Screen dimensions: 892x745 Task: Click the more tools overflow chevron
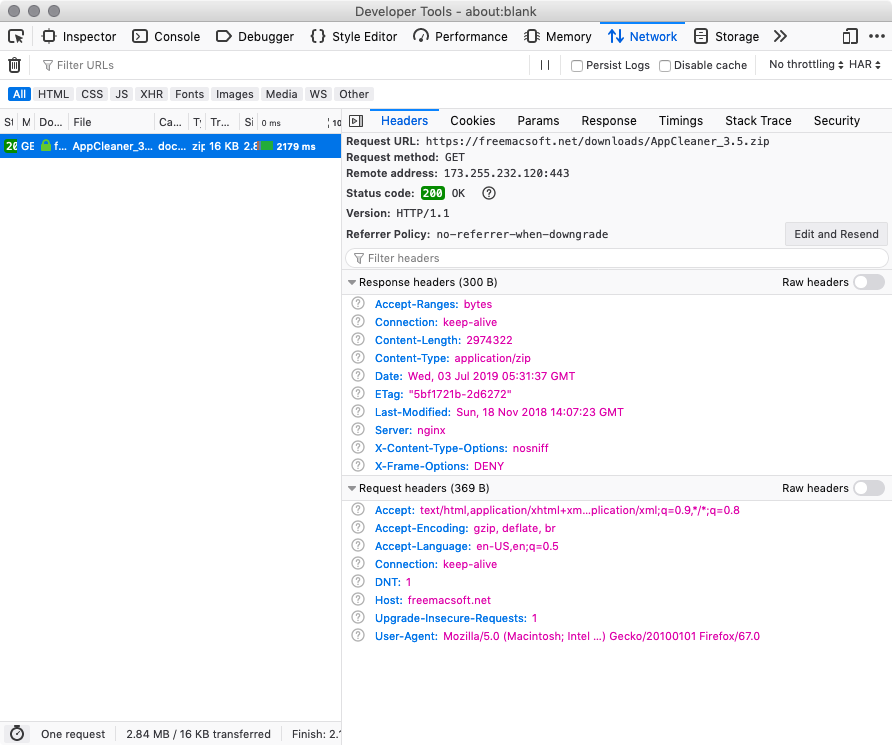click(780, 36)
